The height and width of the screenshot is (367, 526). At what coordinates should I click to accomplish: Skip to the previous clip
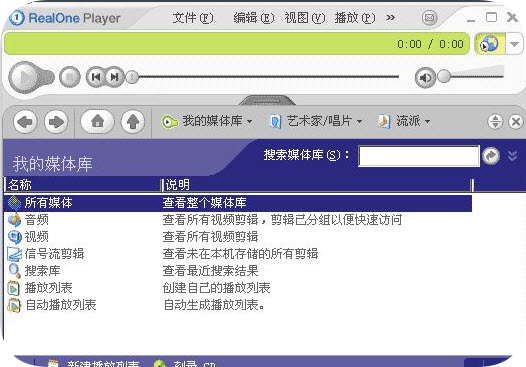[x=96, y=77]
